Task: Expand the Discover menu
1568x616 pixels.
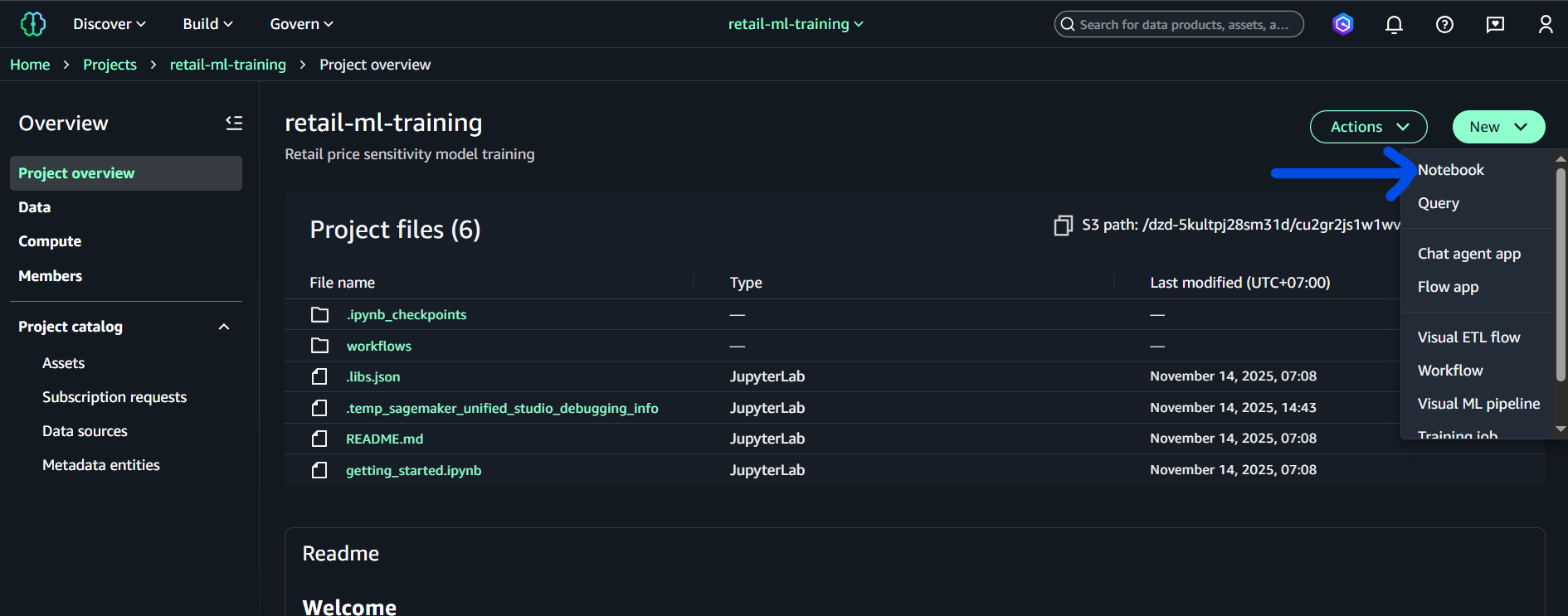Action: click(109, 24)
